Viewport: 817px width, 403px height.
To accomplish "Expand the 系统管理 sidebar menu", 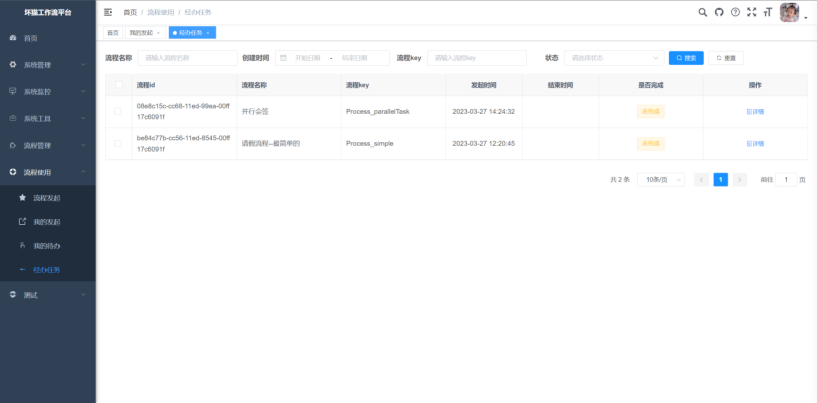I will click(47, 65).
